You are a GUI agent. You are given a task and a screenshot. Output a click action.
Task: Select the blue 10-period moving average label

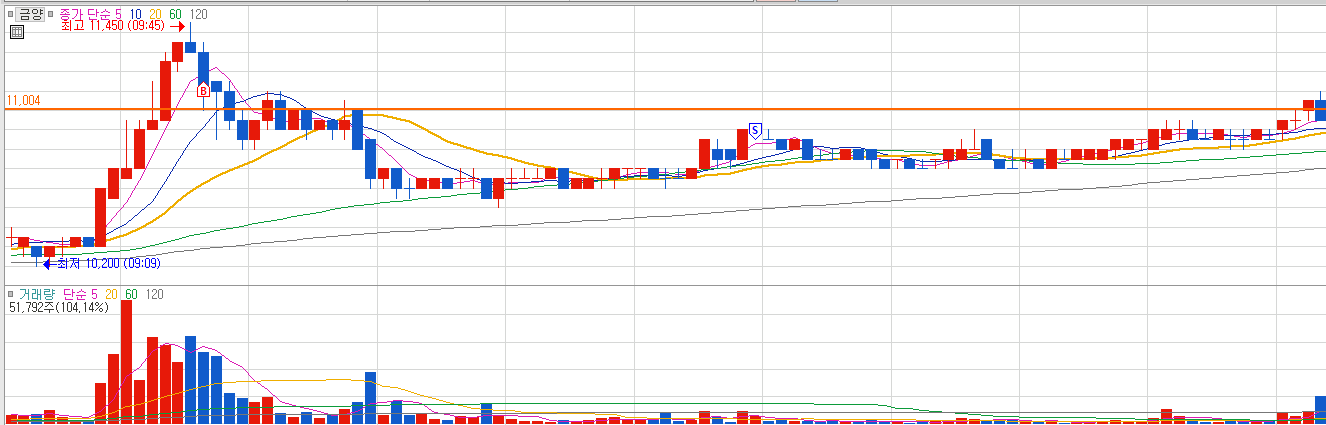(x=136, y=14)
